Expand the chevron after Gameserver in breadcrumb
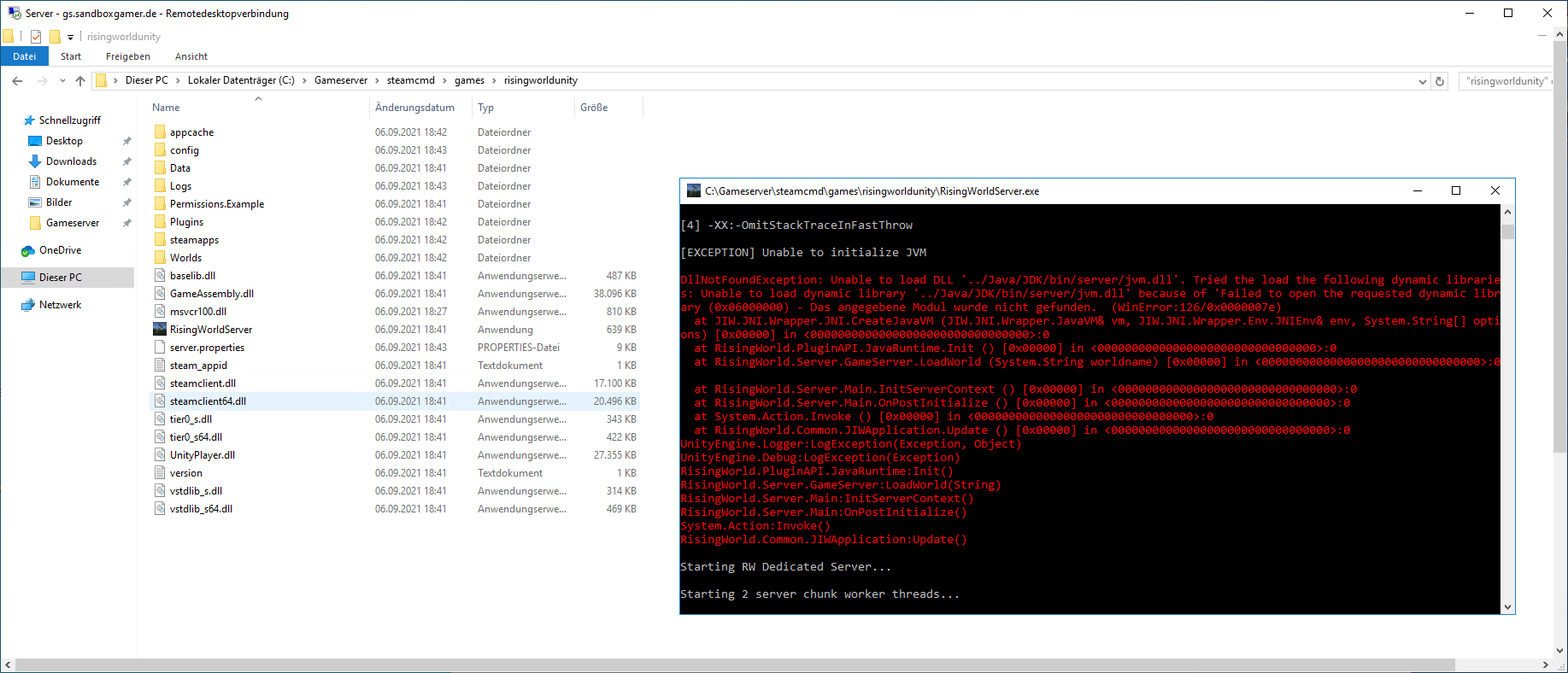The image size is (1568, 673). pyautogui.click(x=377, y=80)
